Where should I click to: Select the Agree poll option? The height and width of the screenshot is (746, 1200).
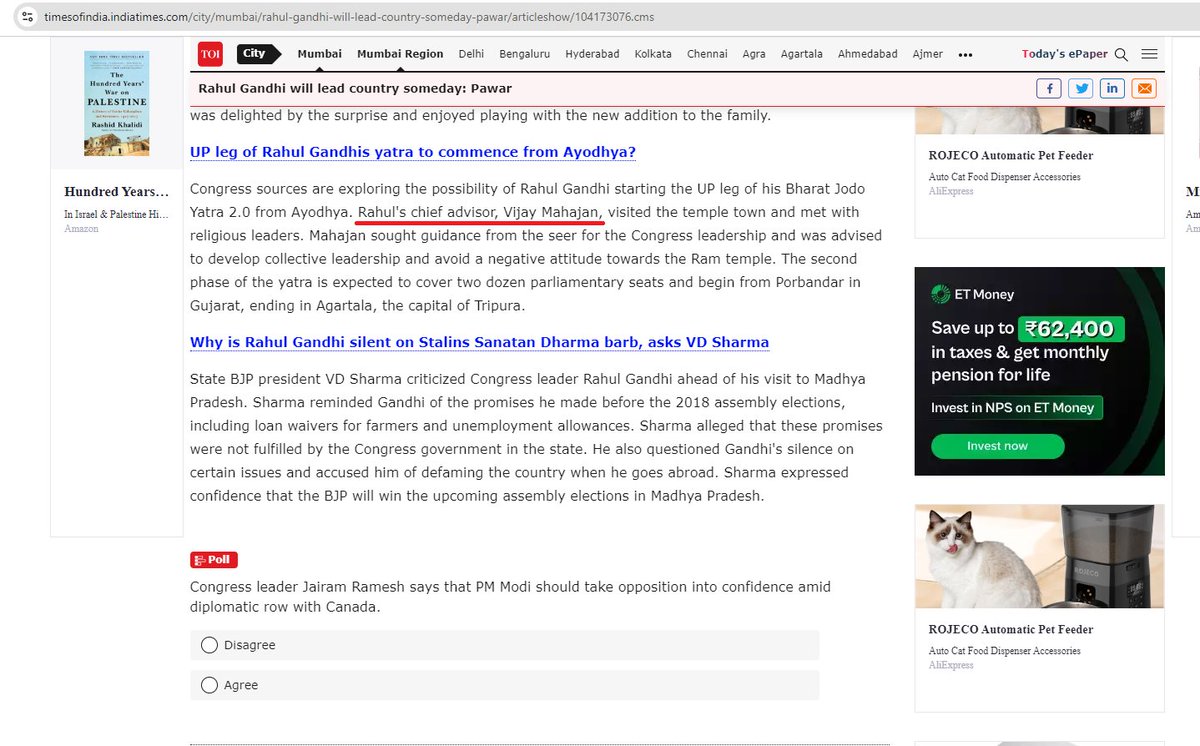point(504,685)
